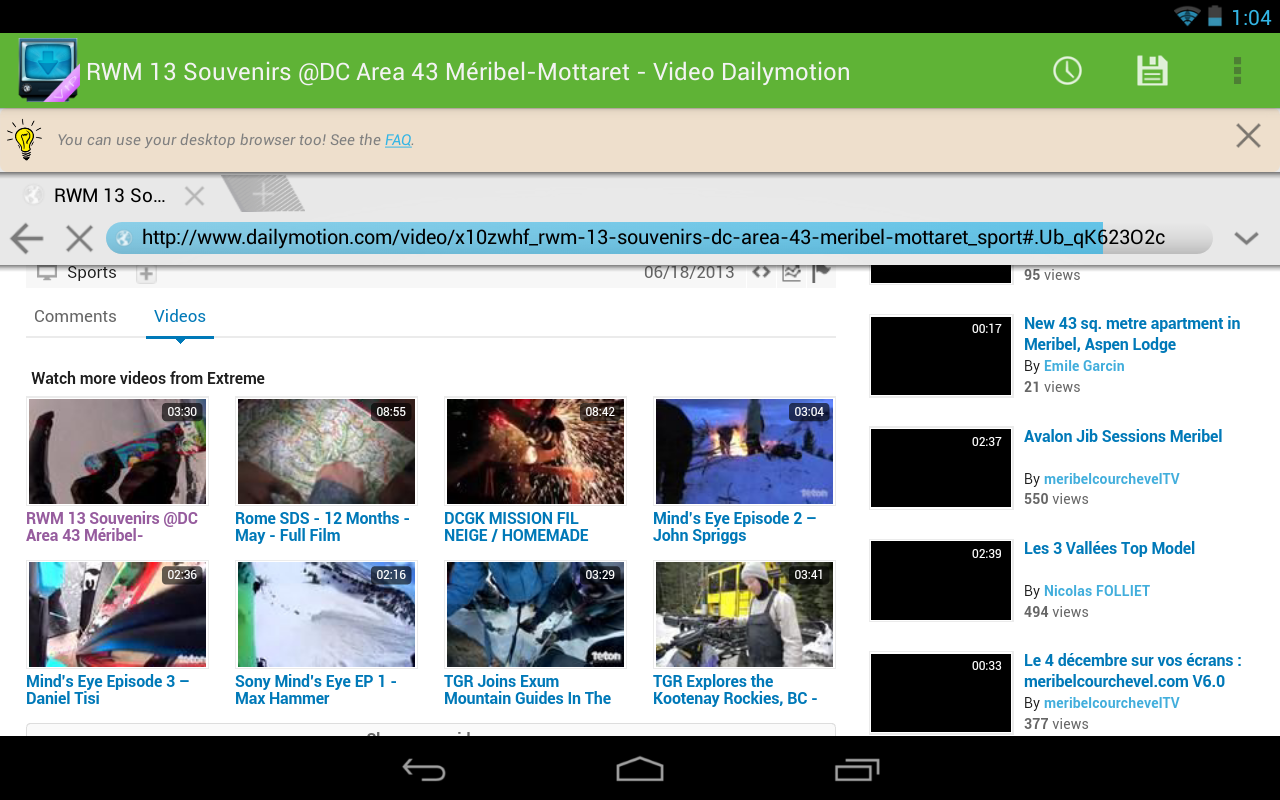The image size is (1280, 800).
Task: Open TGR Joins Exum thumbnail
Action: pos(535,614)
